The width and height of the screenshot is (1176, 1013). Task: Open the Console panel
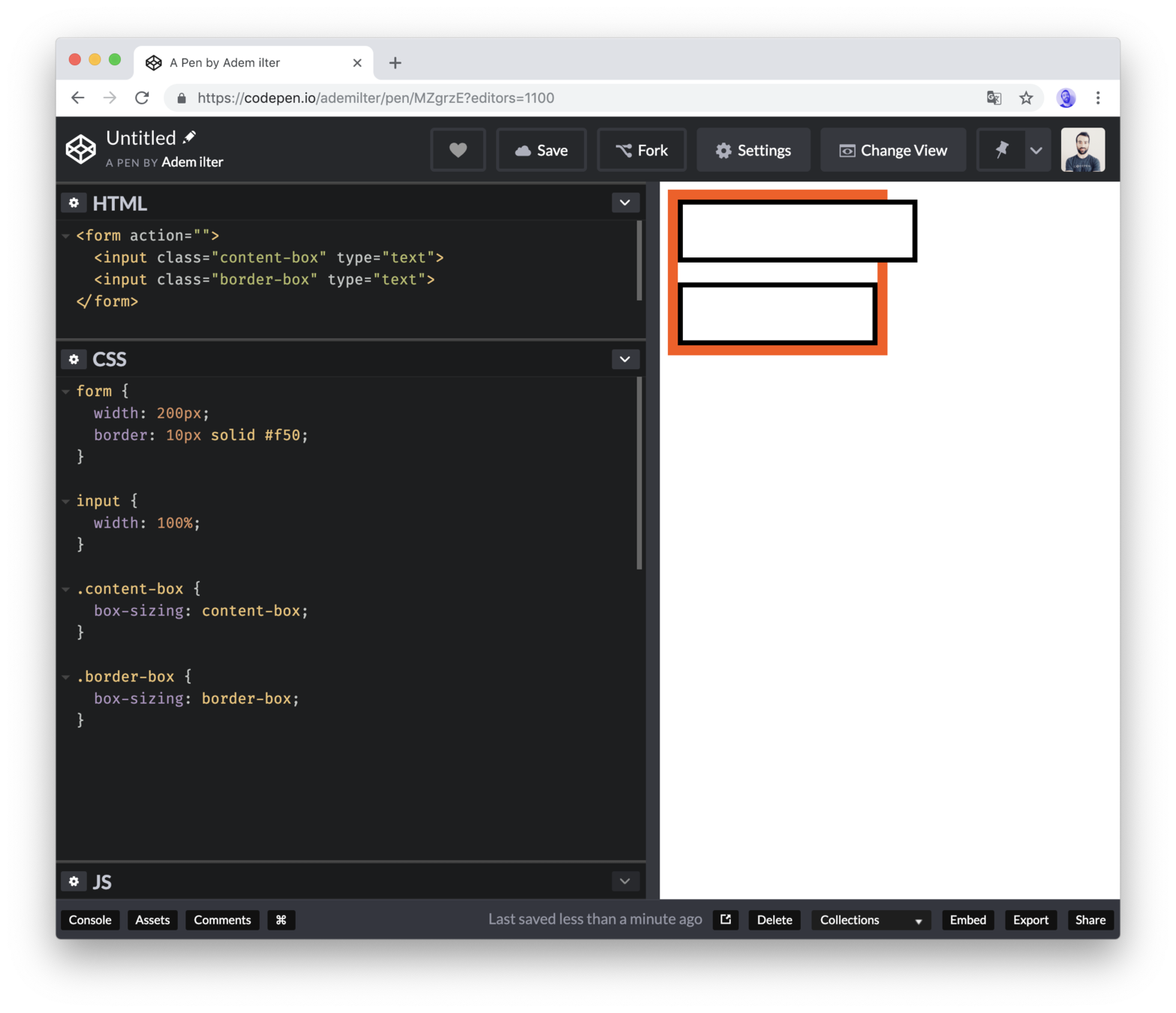(90, 920)
